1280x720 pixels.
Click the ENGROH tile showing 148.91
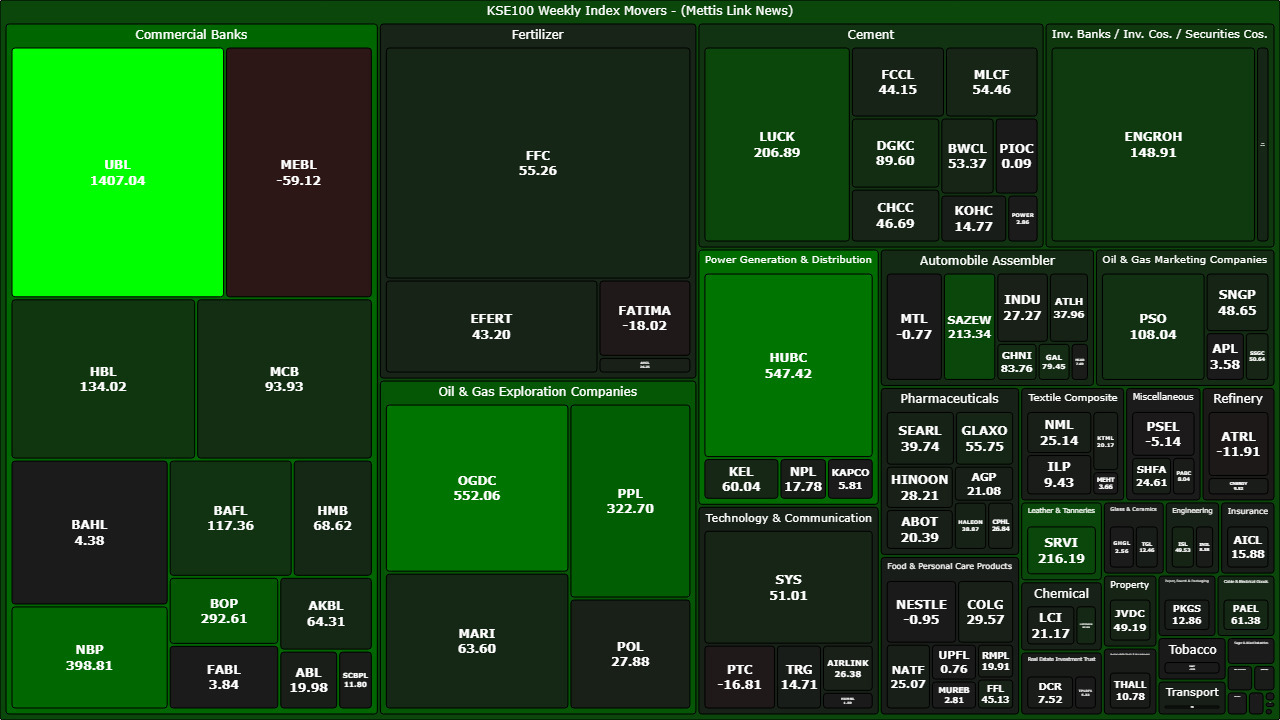pos(1153,145)
